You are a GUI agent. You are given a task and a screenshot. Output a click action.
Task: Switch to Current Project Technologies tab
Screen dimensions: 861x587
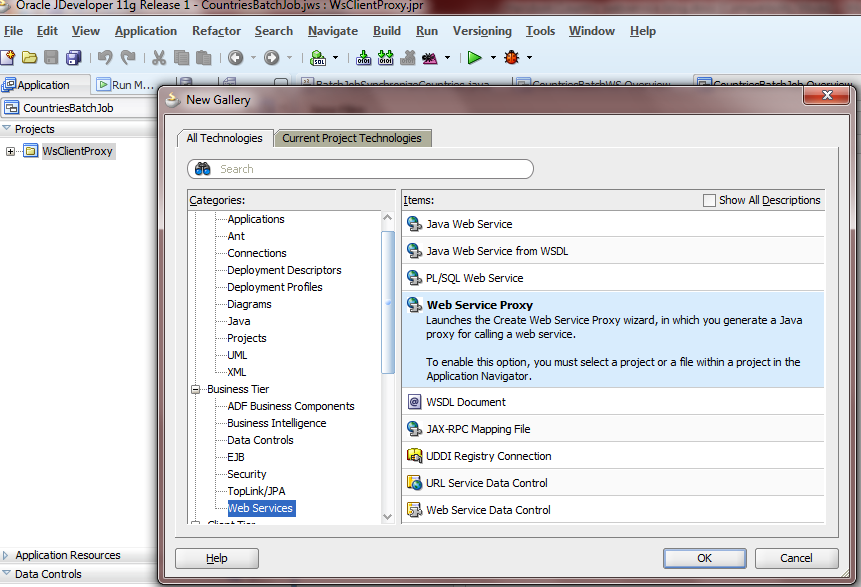pyautogui.click(x=354, y=138)
